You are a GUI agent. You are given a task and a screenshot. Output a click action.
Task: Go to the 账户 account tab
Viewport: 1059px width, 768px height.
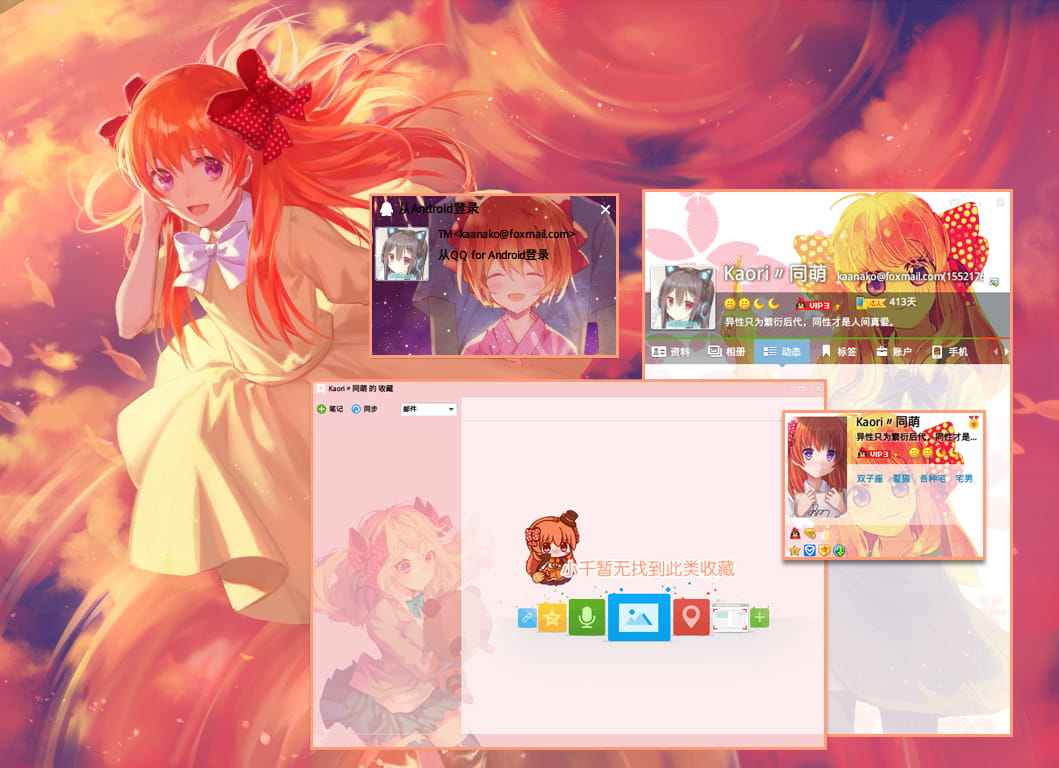pyautogui.click(x=894, y=351)
